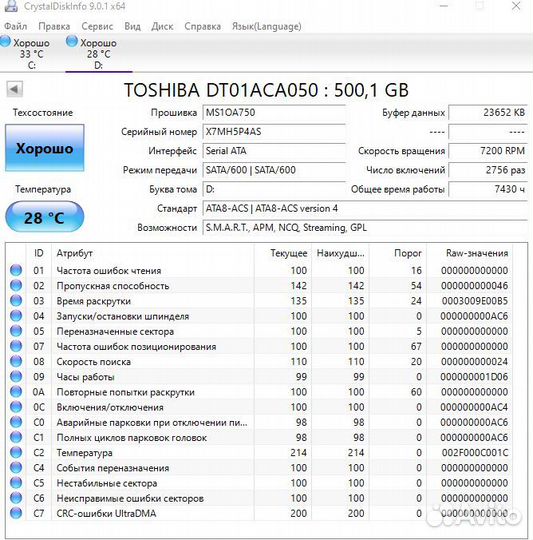533x540 pixels.
Task: Click the Прошивка field MS1OA750
Action: click(274, 113)
